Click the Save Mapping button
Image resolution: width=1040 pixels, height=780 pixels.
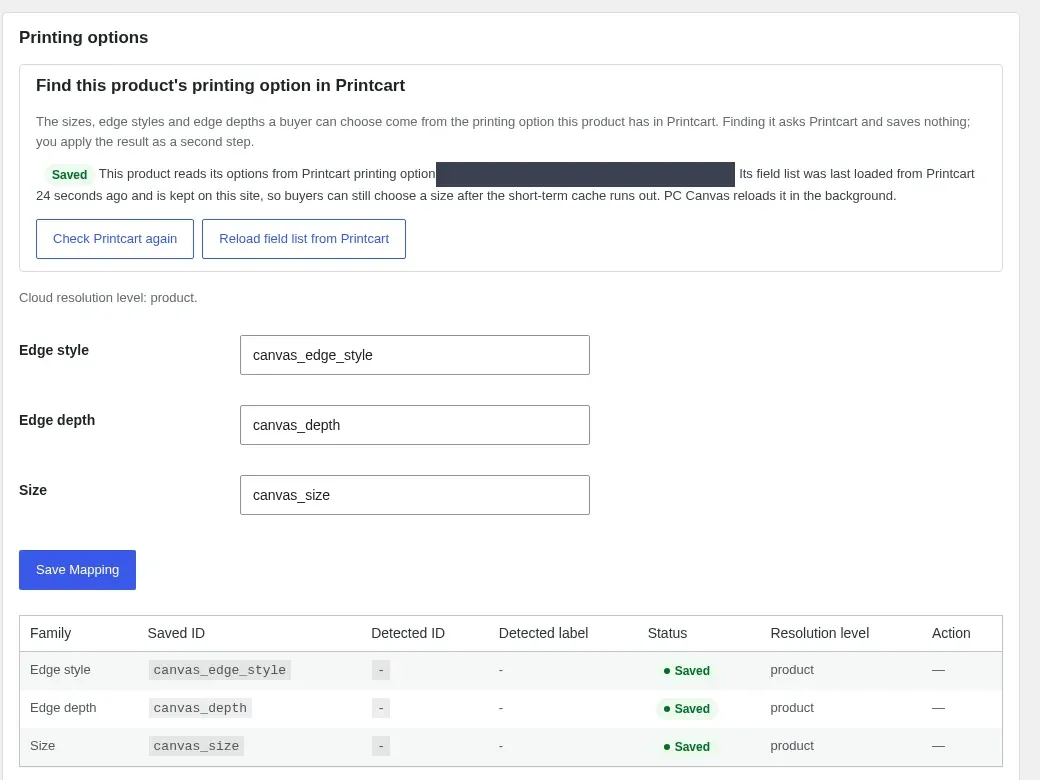tap(77, 570)
